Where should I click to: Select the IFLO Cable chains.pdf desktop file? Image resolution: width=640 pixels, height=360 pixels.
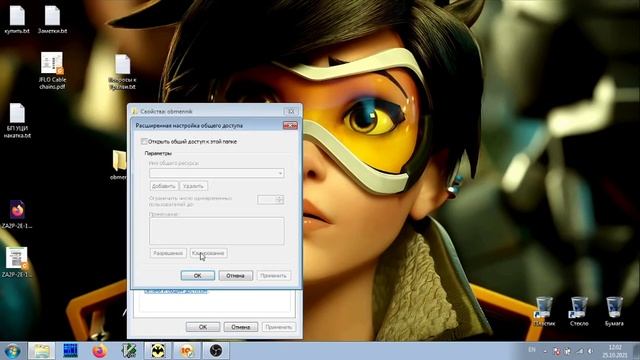52,71
